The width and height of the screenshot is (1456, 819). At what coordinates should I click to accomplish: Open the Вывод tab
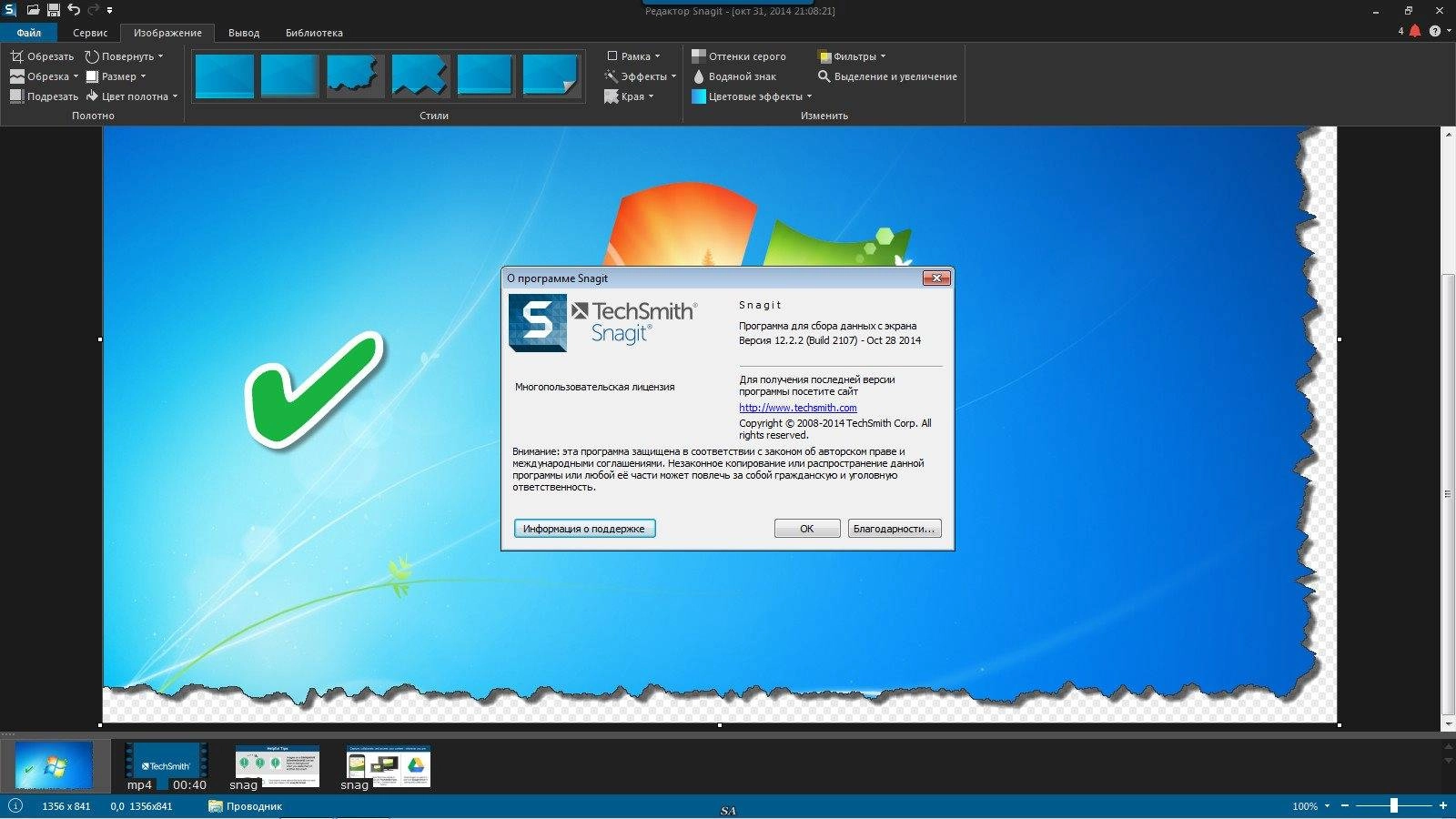tap(244, 33)
